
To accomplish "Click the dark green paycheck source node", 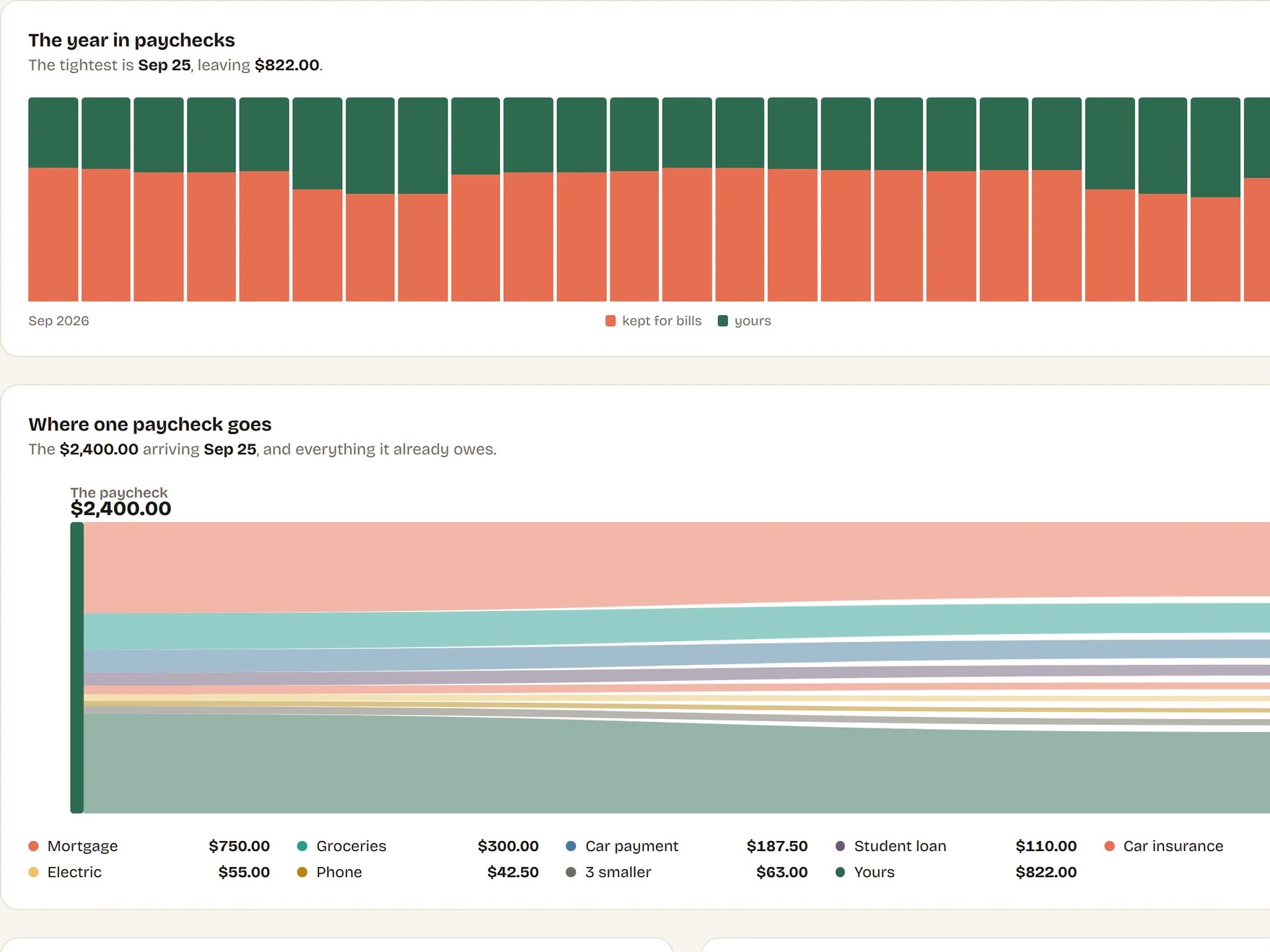I will tap(76, 668).
